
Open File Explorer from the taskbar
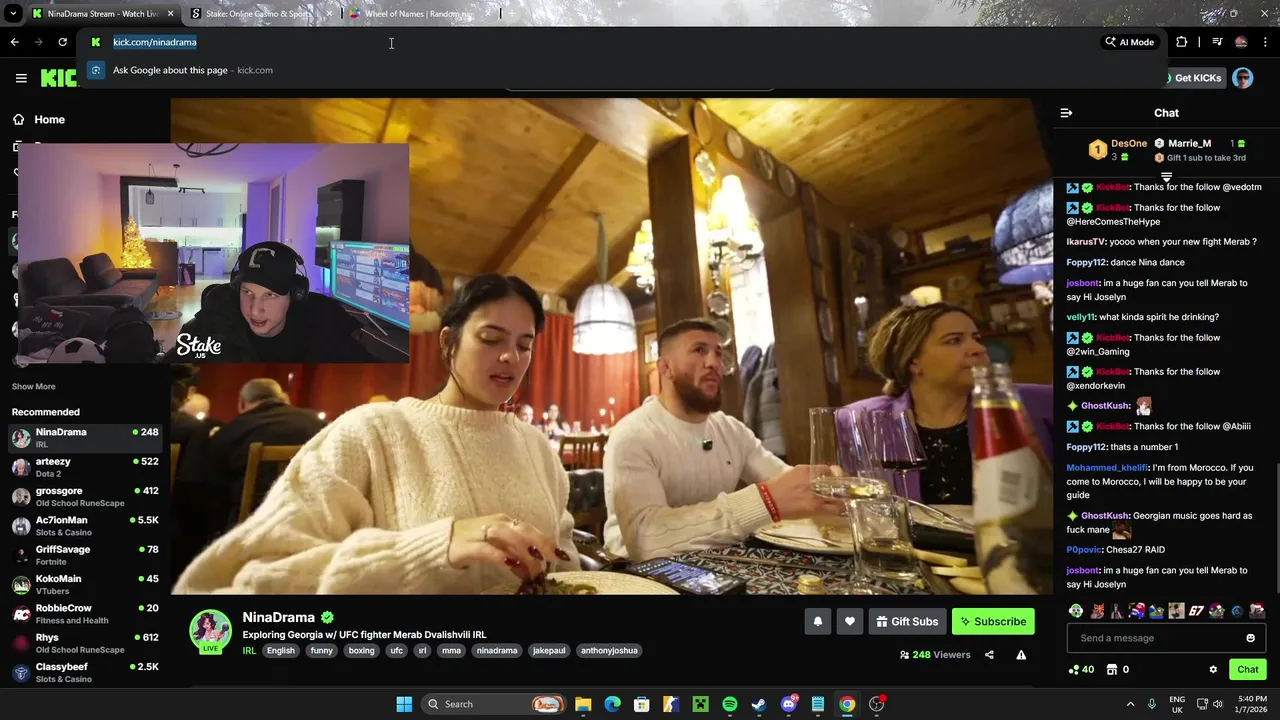click(583, 704)
